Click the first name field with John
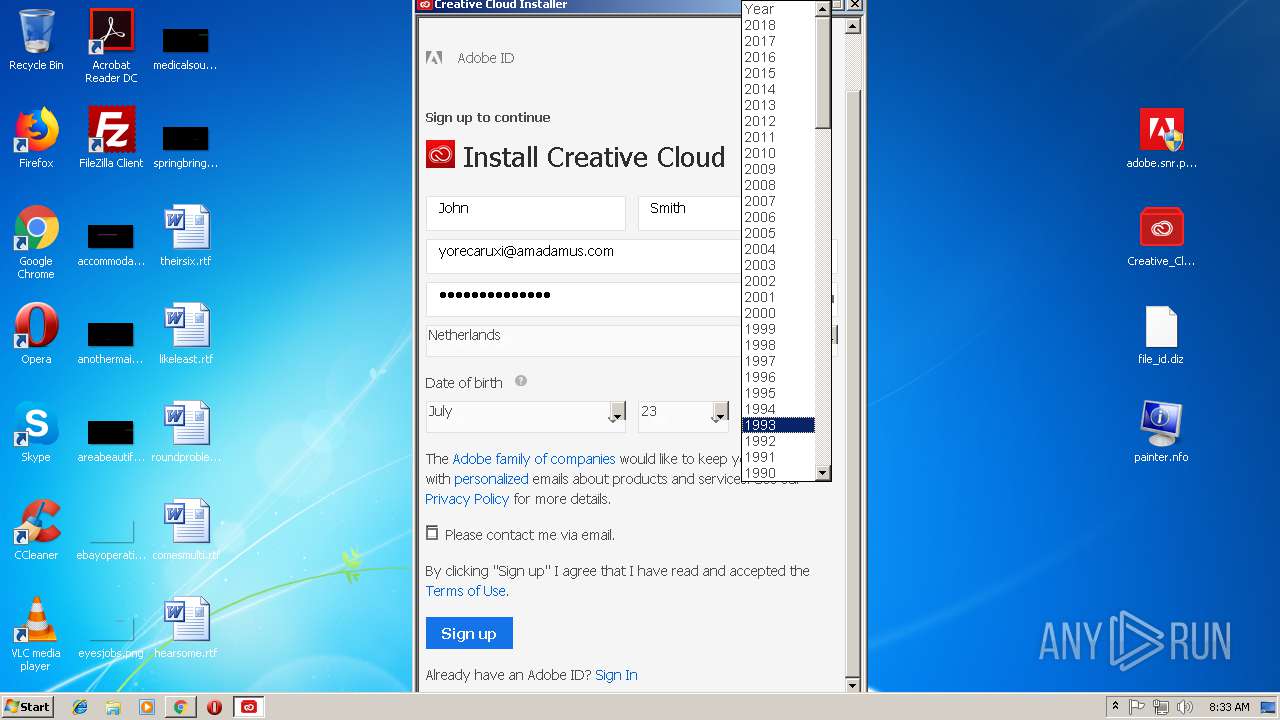 [526, 213]
